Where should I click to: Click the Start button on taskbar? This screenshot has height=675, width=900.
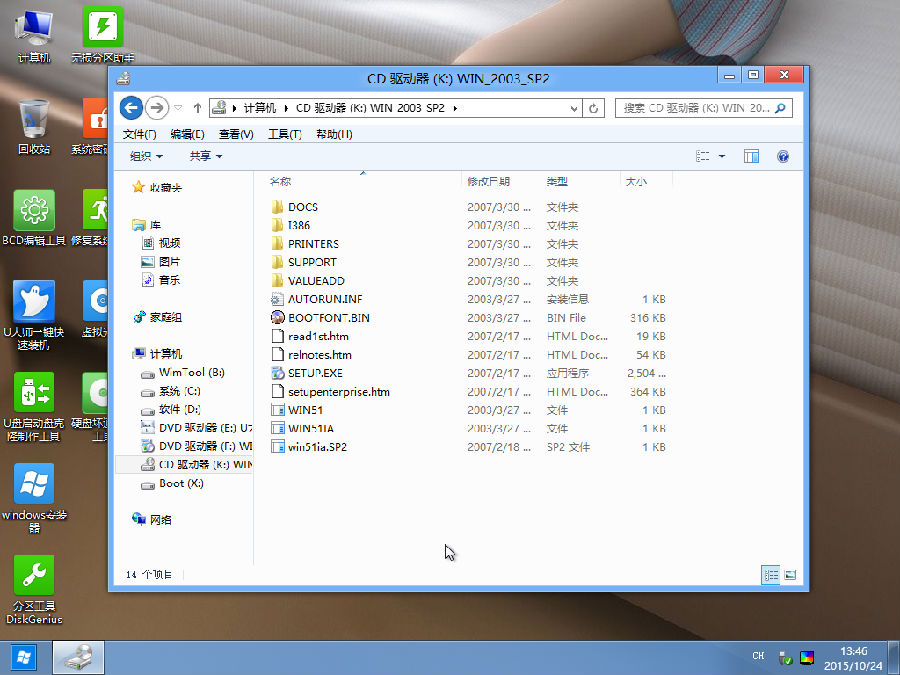24,658
